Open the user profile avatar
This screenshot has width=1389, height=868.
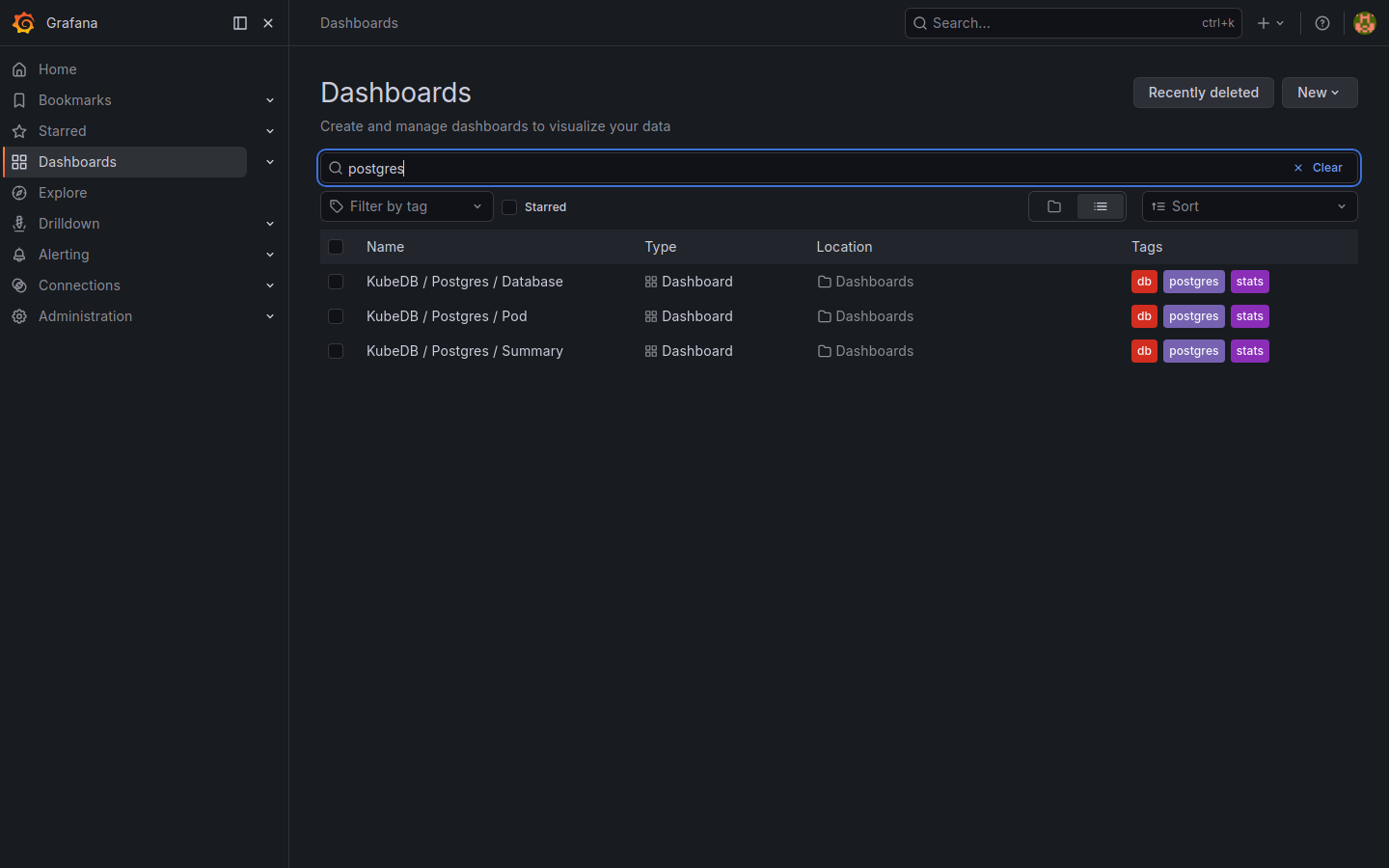[x=1364, y=23]
